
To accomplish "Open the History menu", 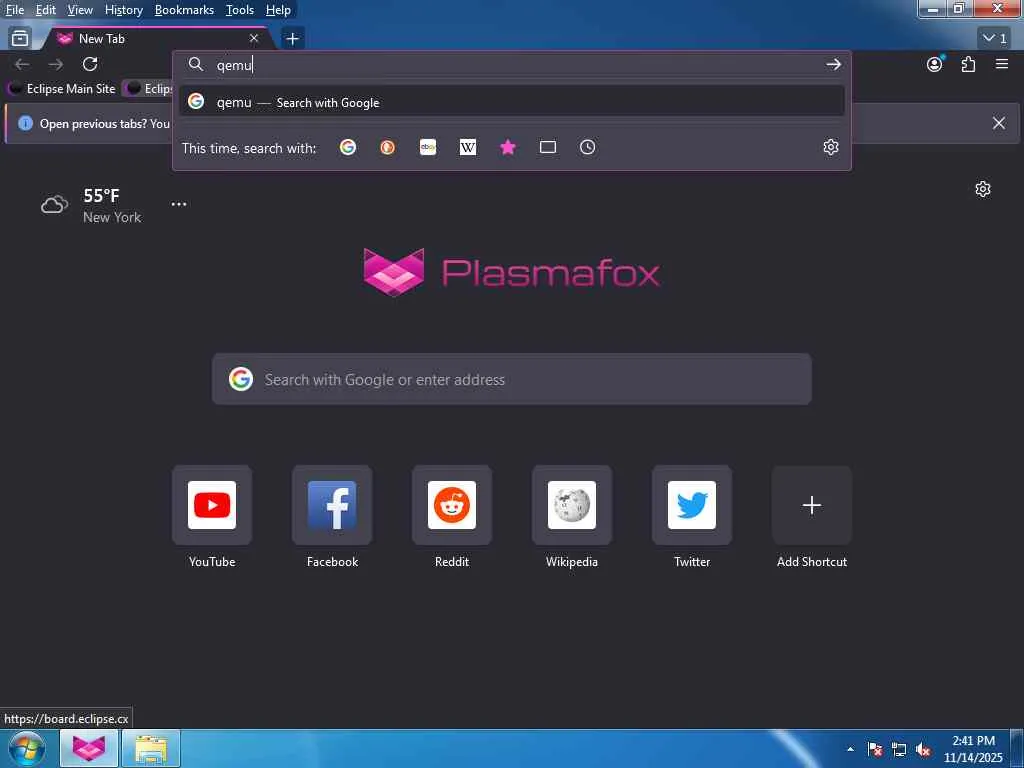I will pyautogui.click(x=123, y=10).
